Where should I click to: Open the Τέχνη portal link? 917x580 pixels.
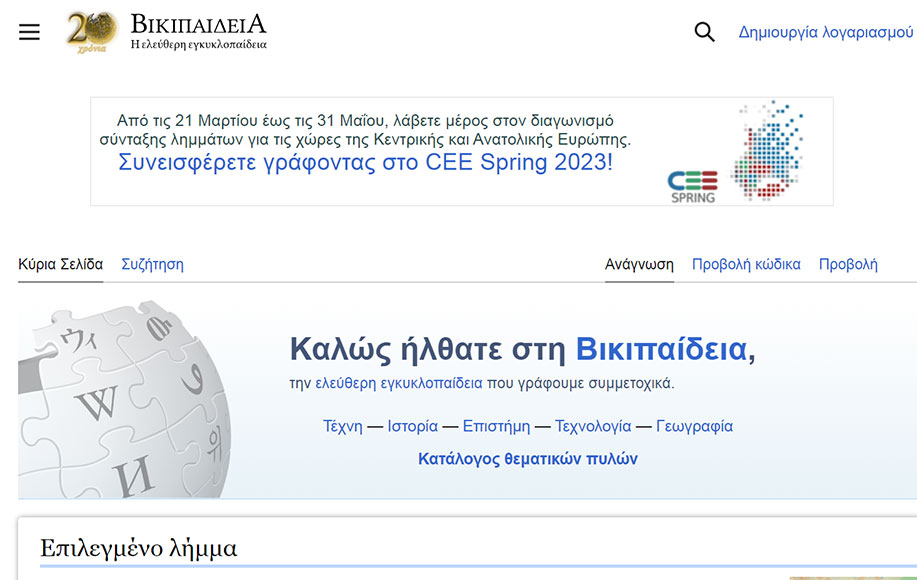343,426
